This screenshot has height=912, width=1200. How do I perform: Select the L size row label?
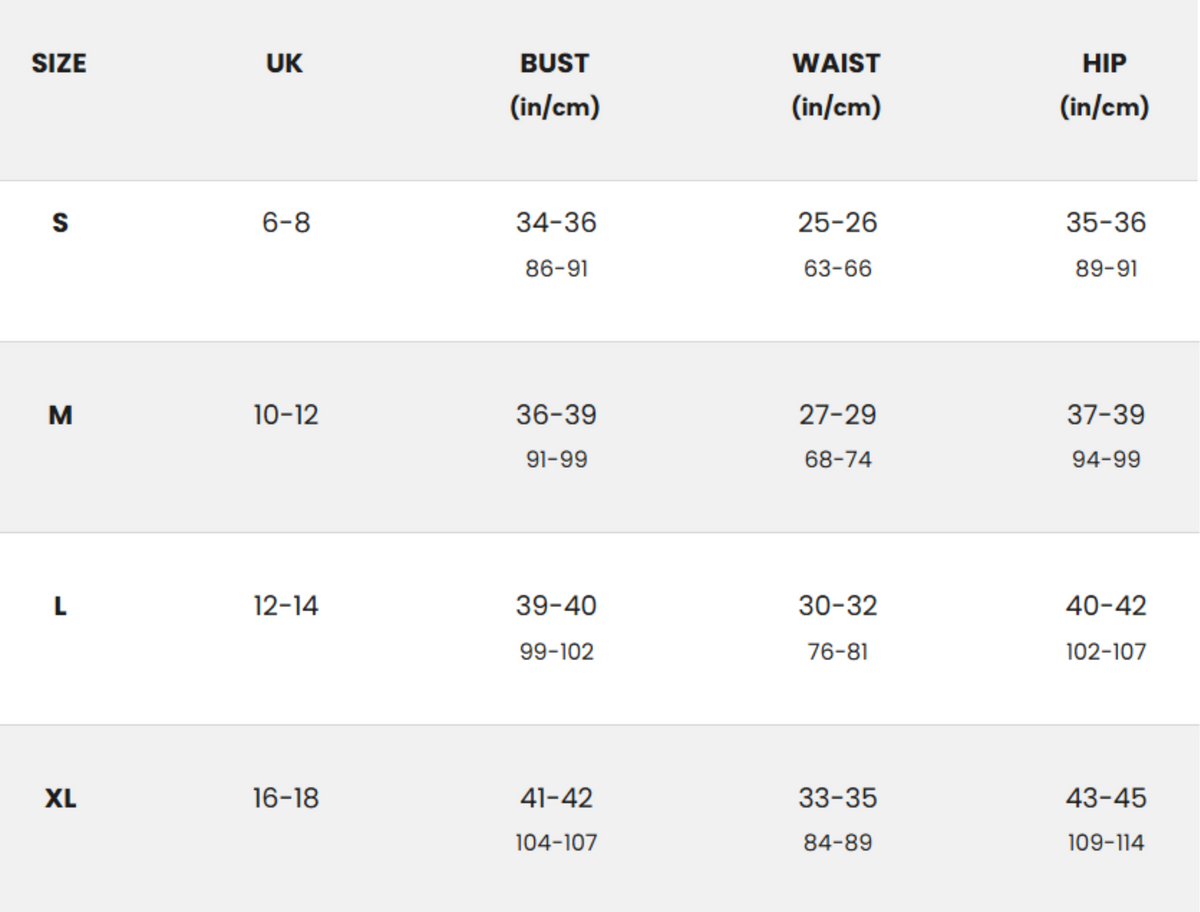tap(60, 606)
